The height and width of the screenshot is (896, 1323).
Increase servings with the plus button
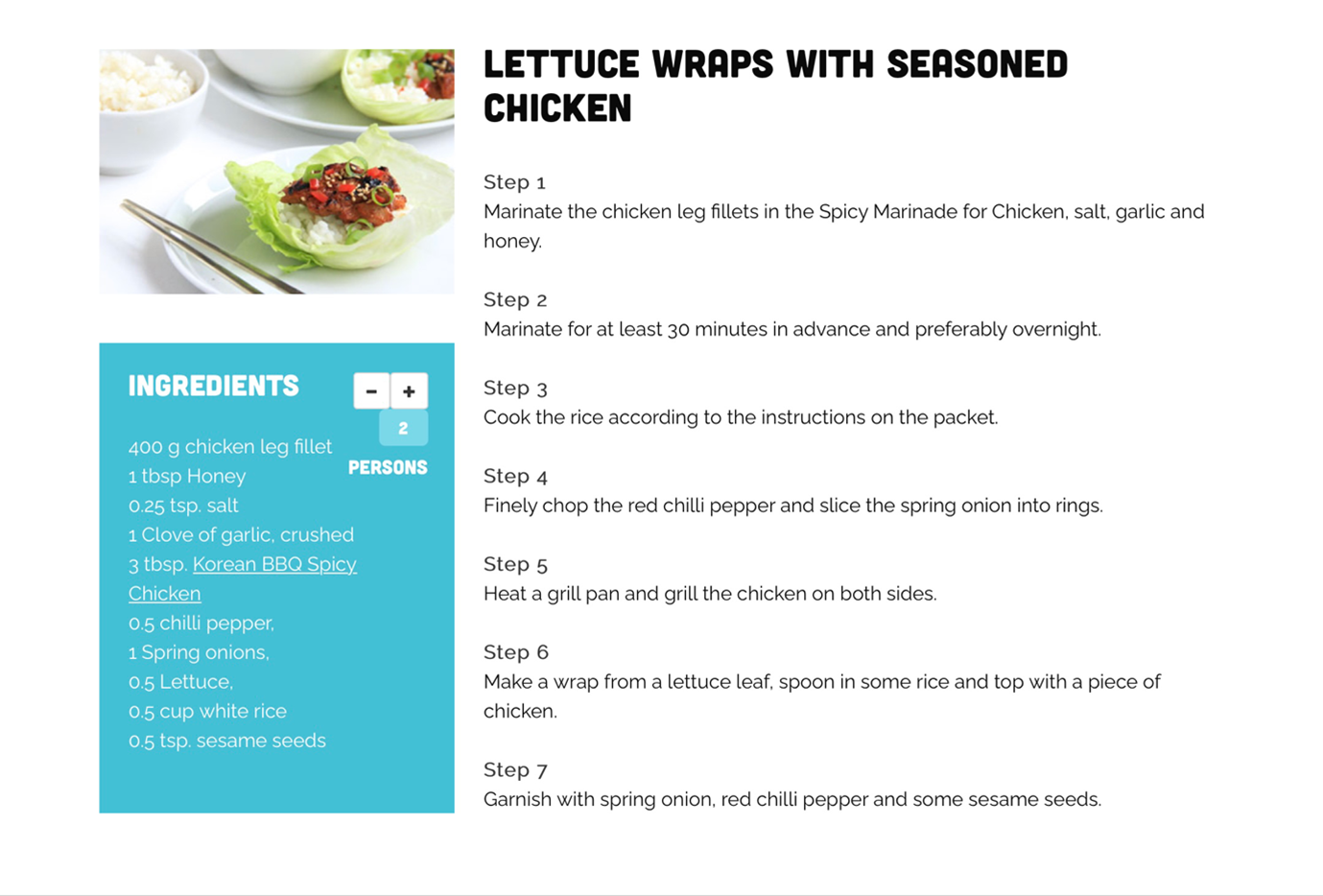click(409, 391)
